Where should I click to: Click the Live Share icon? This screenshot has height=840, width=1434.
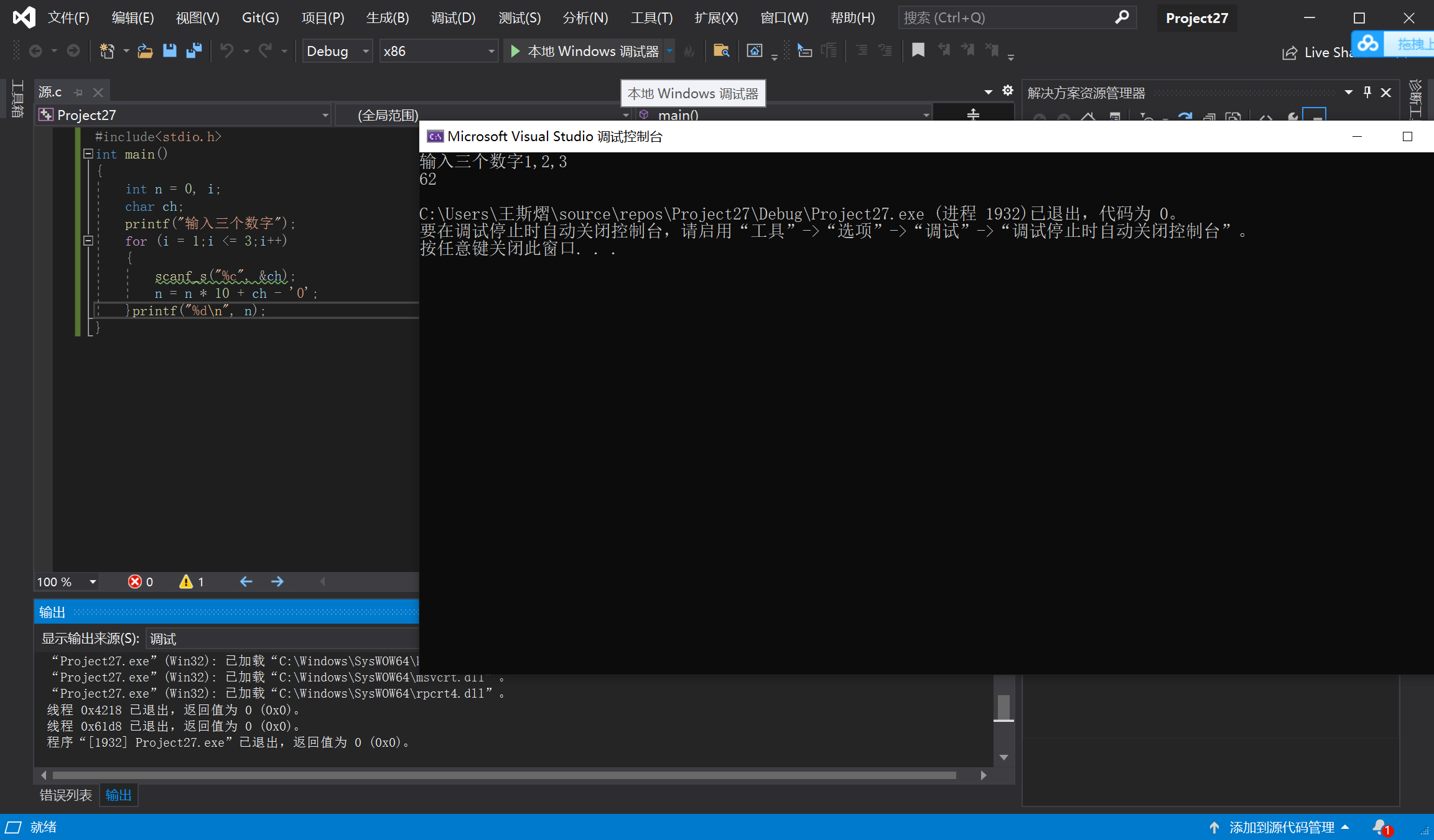coord(1290,53)
